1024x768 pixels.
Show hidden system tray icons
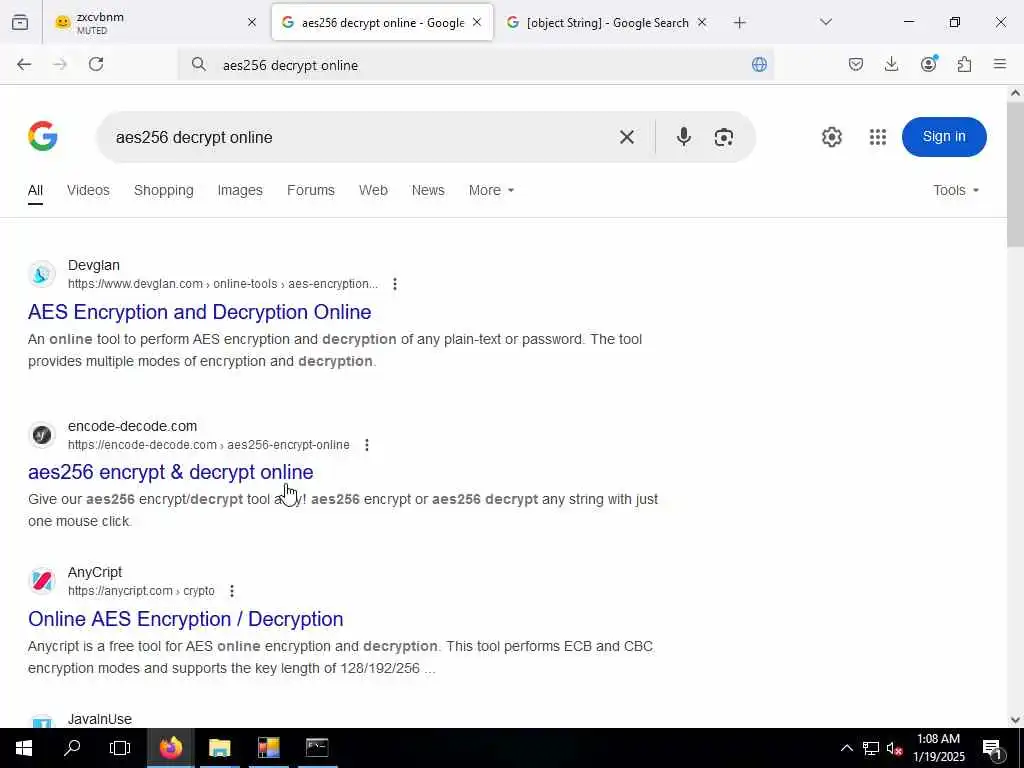846,748
